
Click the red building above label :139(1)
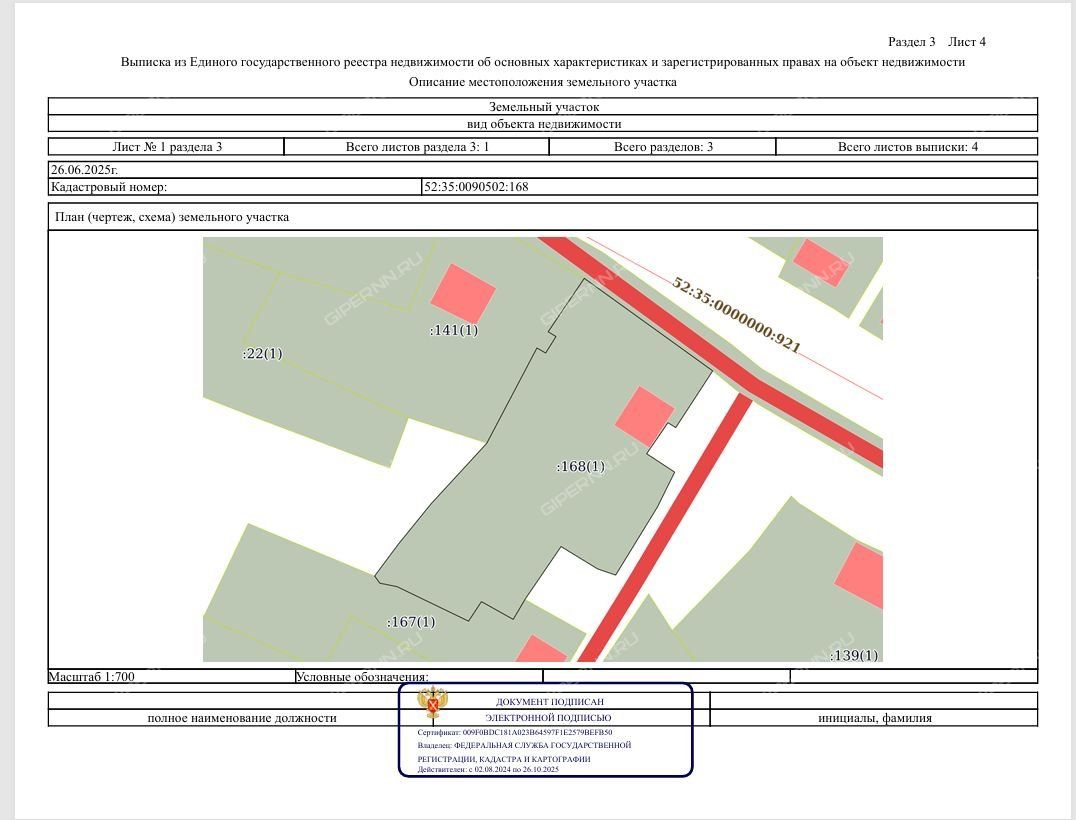coord(862,576)
